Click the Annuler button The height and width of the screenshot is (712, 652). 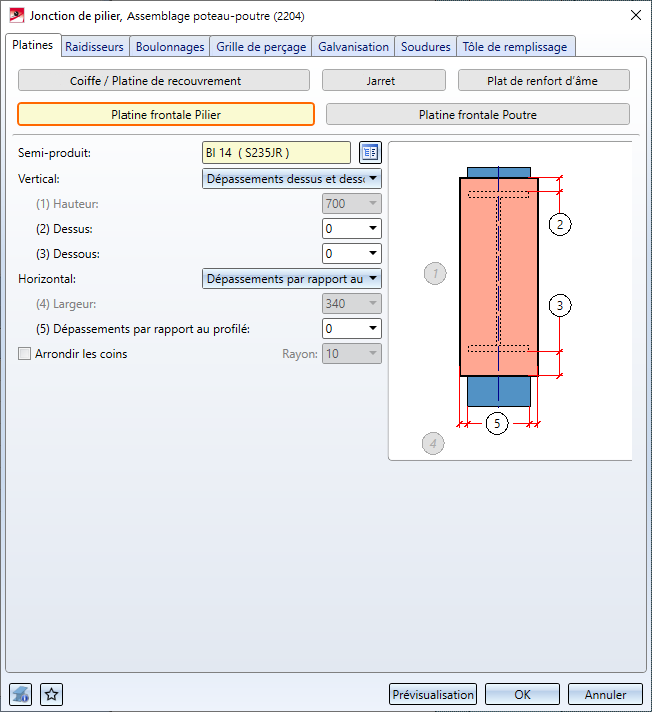click(x=605, y=695)
